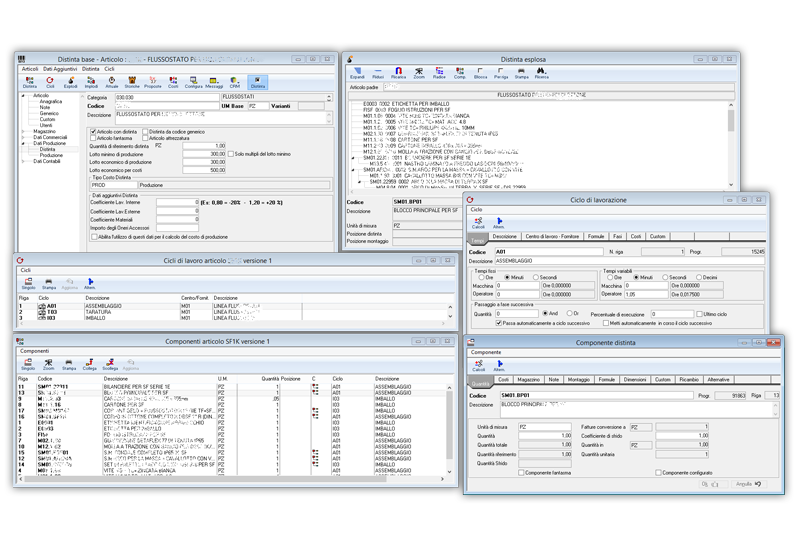Check Componente configurato checkbox
The image size is (800, 542).
(x=658, y=473)
